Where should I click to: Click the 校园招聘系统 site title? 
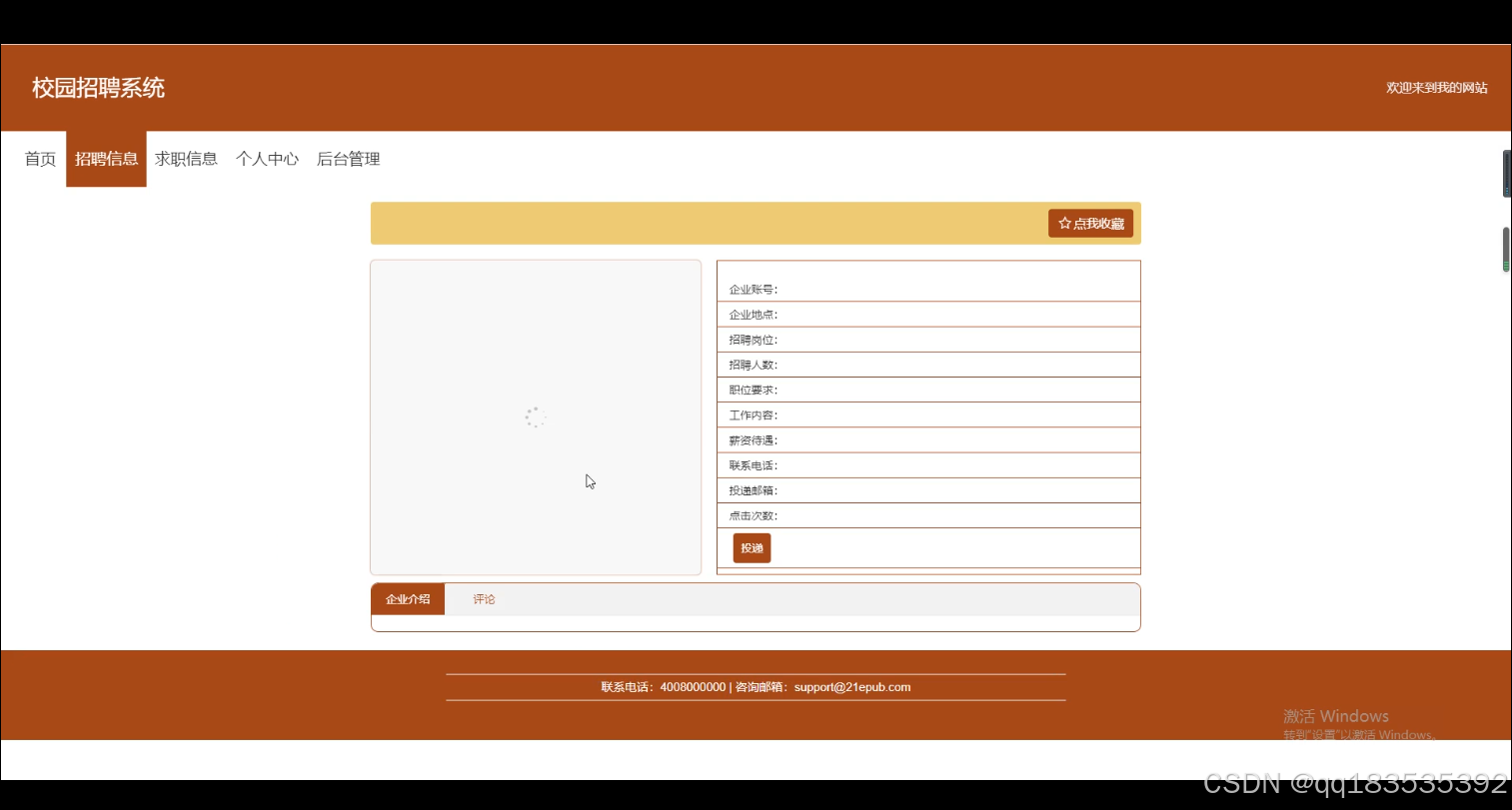[96, 88]
